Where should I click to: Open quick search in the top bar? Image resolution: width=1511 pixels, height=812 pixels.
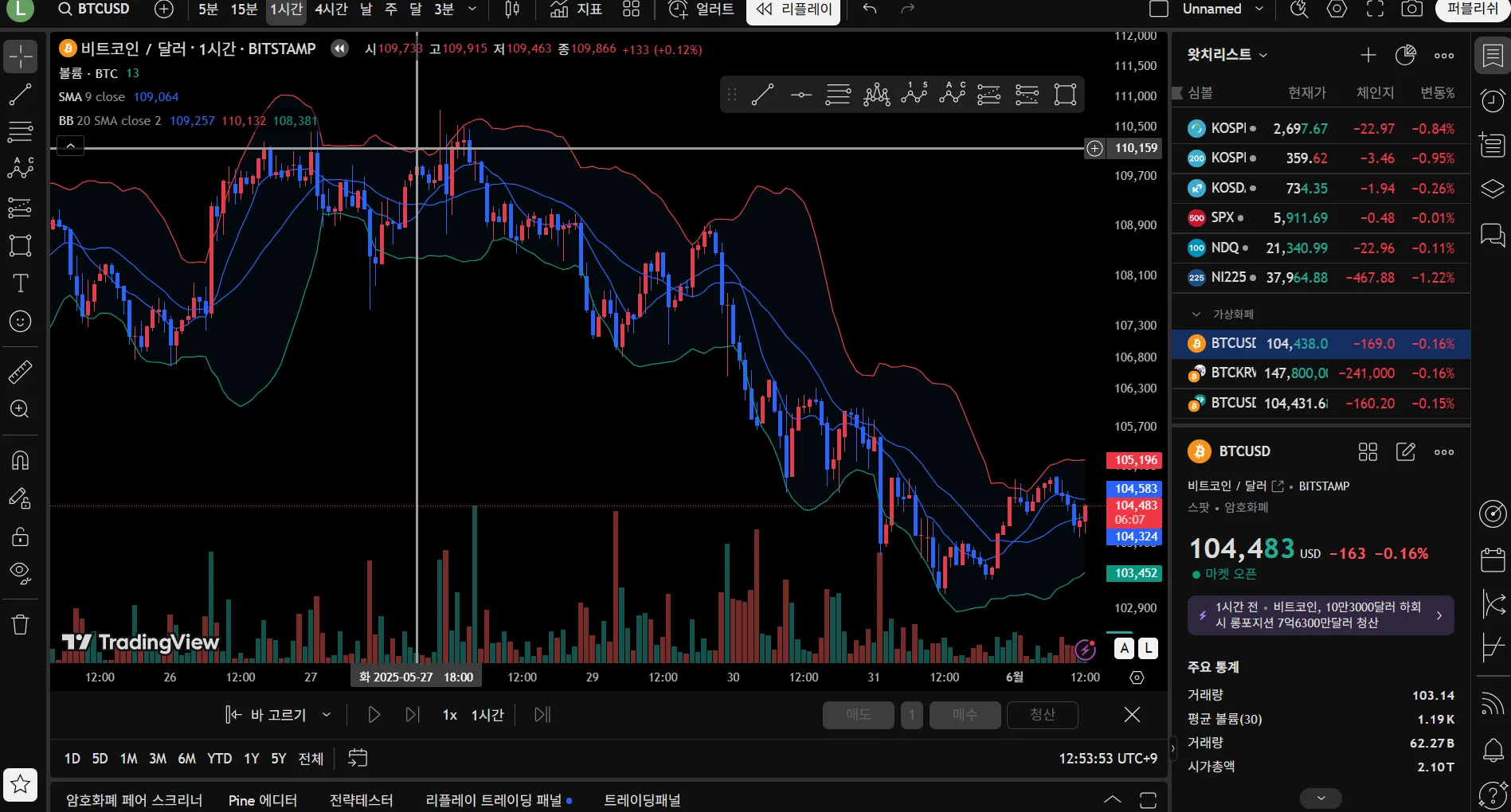point(1299,10)
